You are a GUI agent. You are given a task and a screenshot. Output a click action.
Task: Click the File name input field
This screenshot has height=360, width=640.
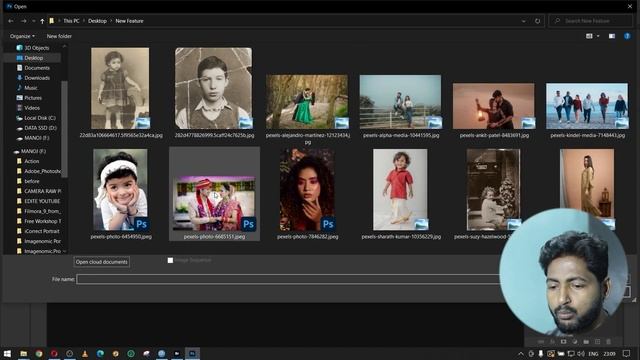click(288, 279)
